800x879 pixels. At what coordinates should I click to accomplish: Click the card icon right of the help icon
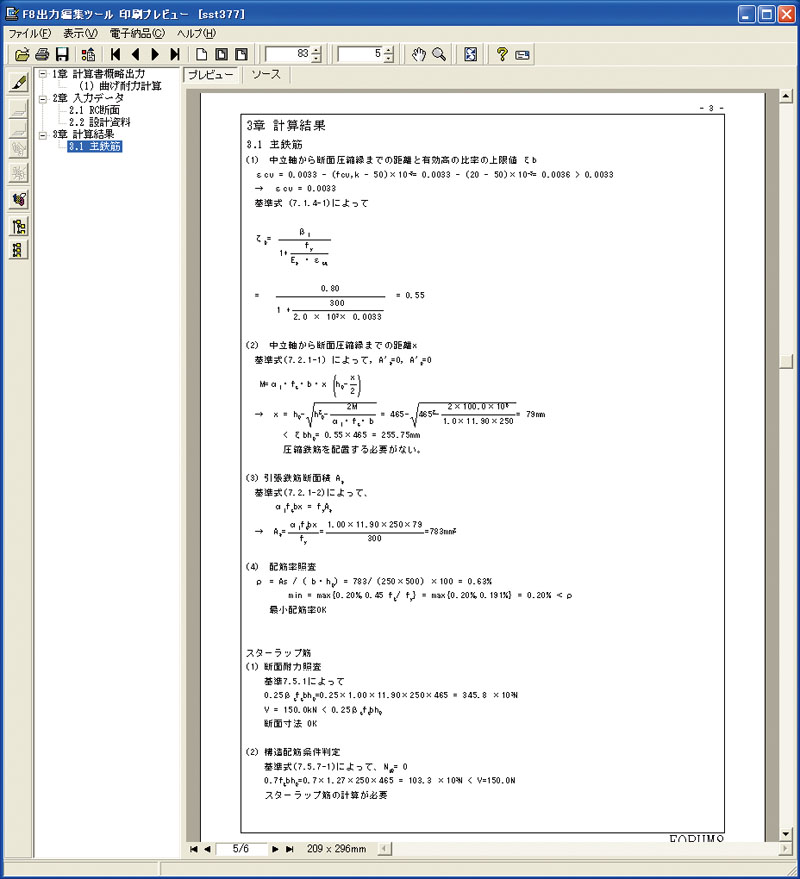coord(522,55)
